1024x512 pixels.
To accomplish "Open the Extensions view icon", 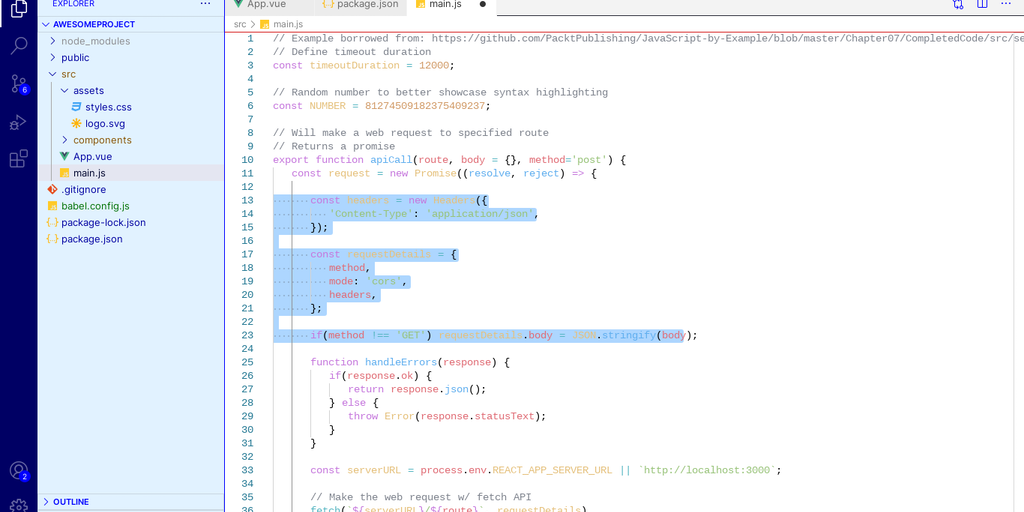I will pos(19,159).
